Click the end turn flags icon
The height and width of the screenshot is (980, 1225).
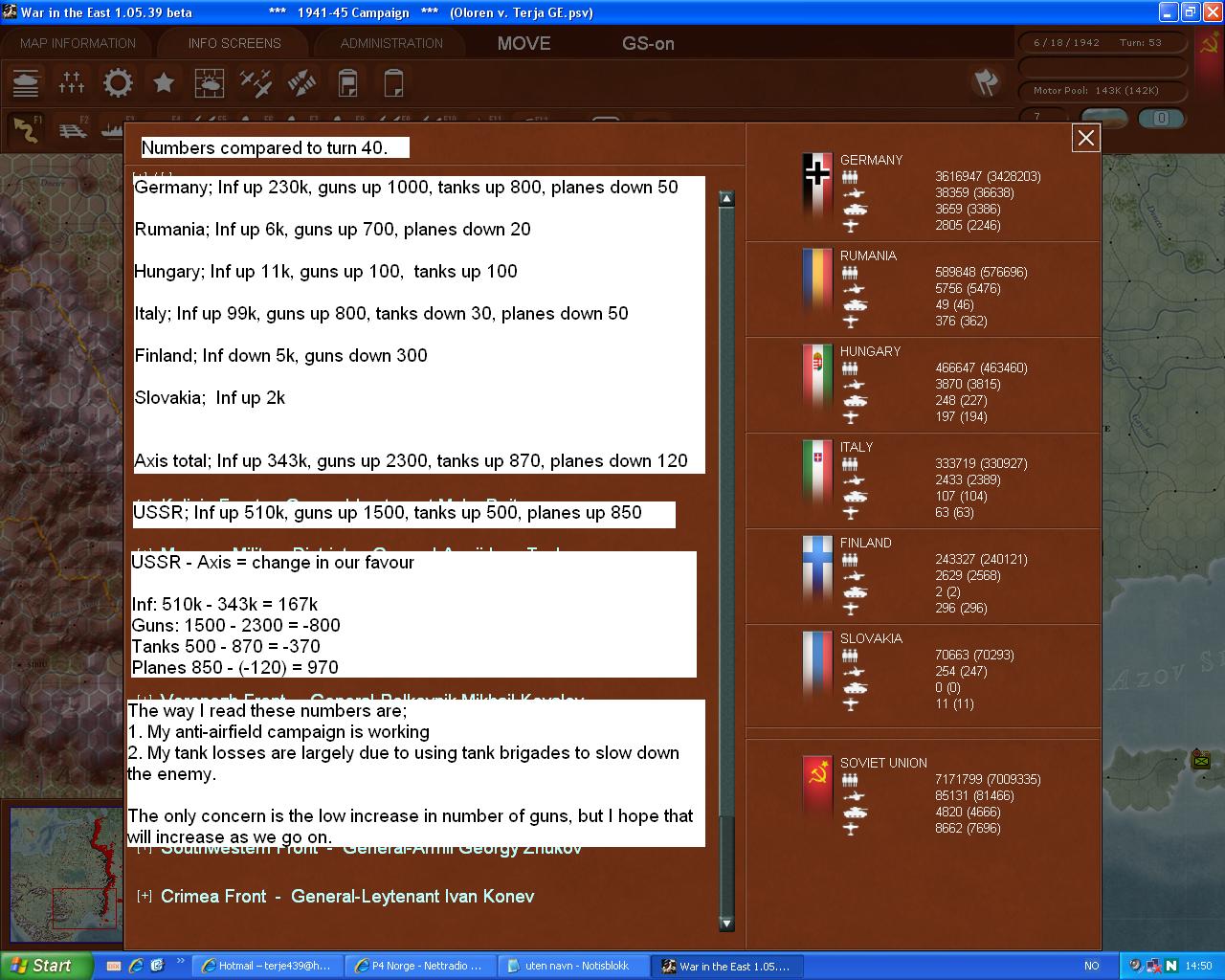(985, 82)
